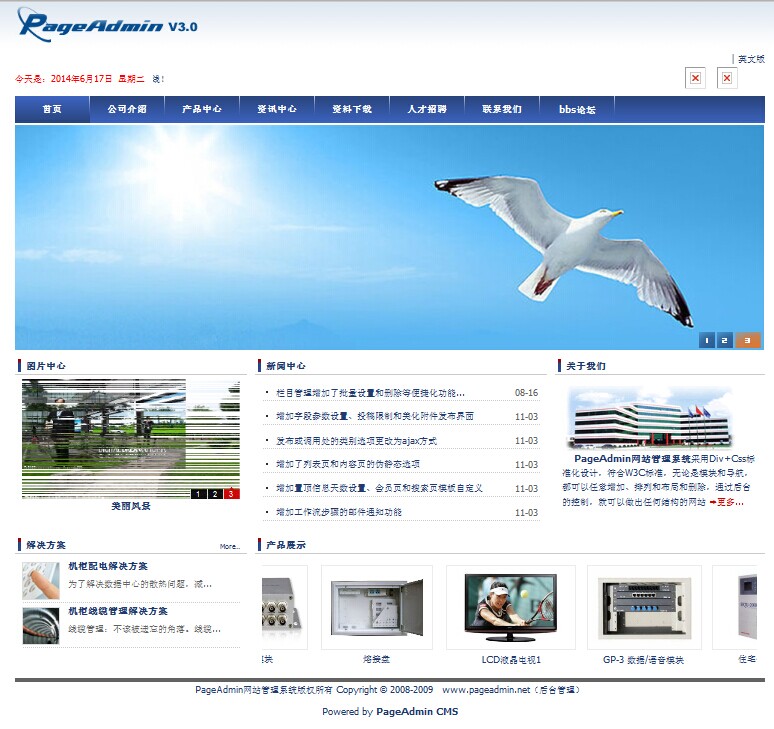Open the 机柜配电解决方案 thumbnail image
774x729 pixels.
coord(41,580)
